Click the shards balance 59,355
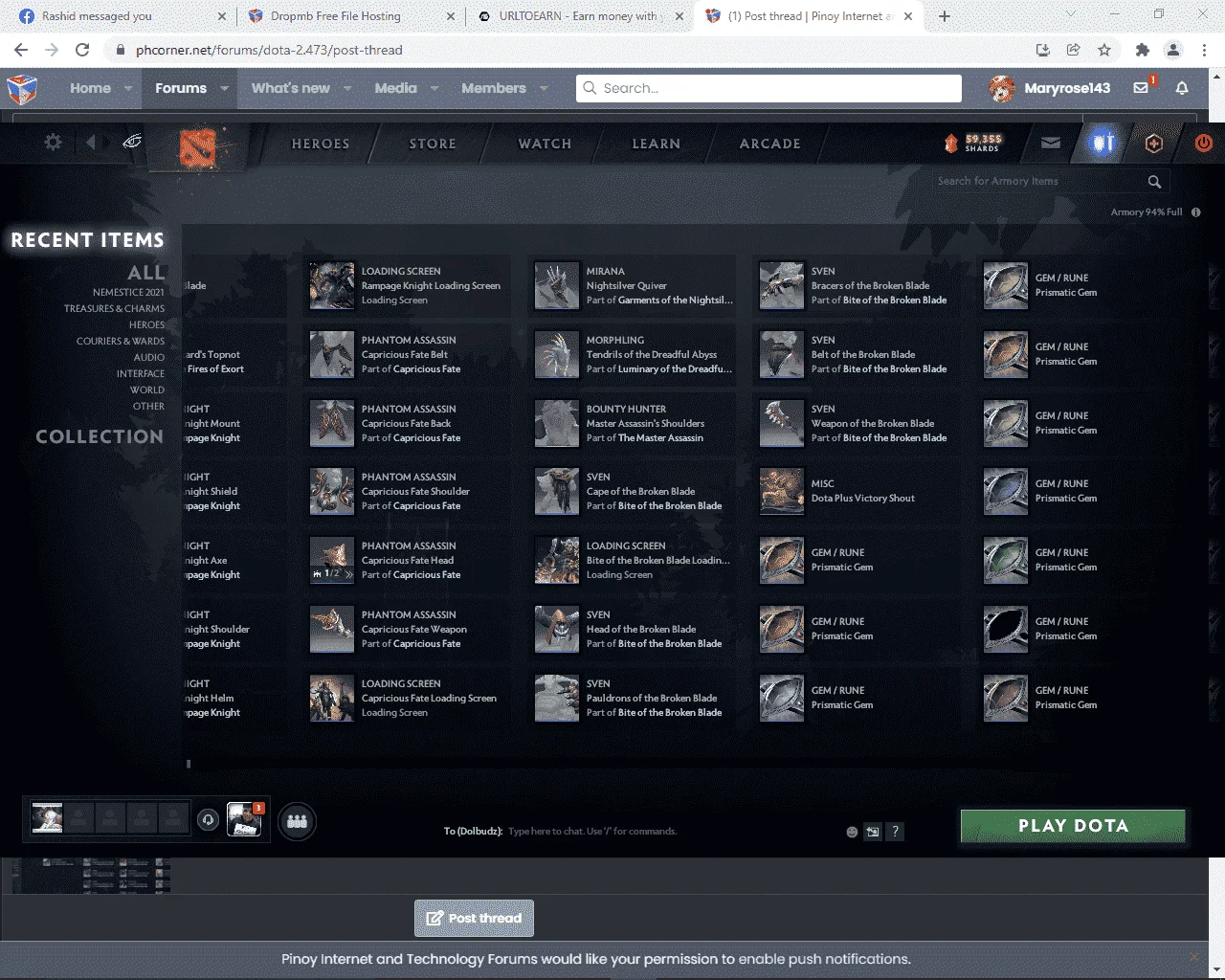 coord(973,143)
